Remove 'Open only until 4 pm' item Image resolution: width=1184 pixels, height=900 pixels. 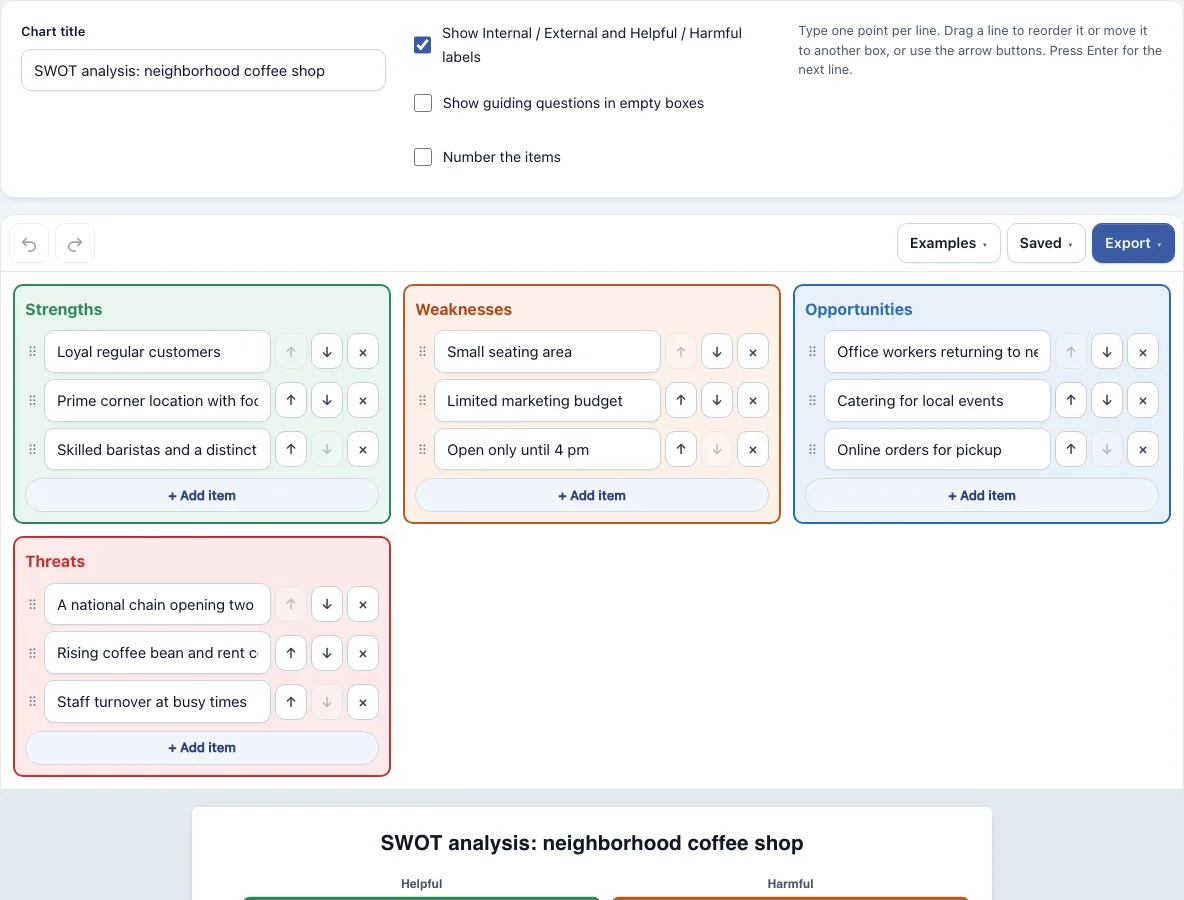coord(753,449)
